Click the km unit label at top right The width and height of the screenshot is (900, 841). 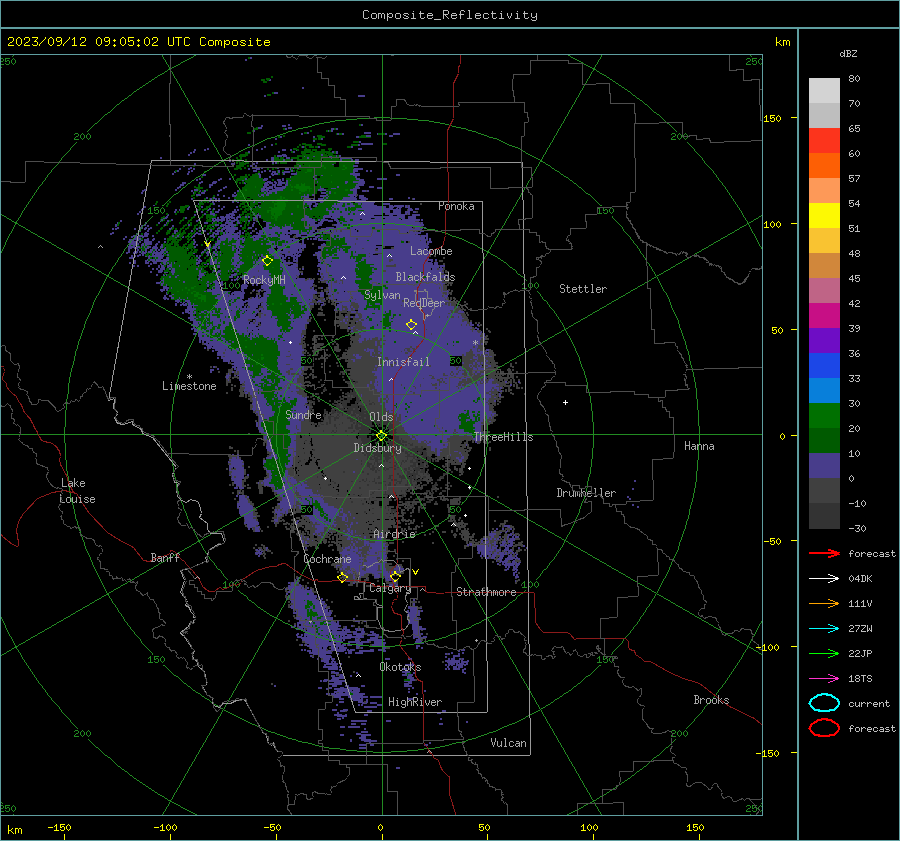pyautogui.click(x=782, y=42)
